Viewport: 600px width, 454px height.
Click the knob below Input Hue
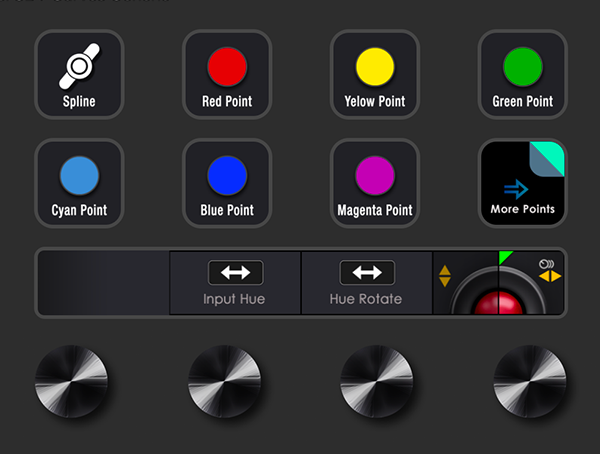(x=225, y=381)
